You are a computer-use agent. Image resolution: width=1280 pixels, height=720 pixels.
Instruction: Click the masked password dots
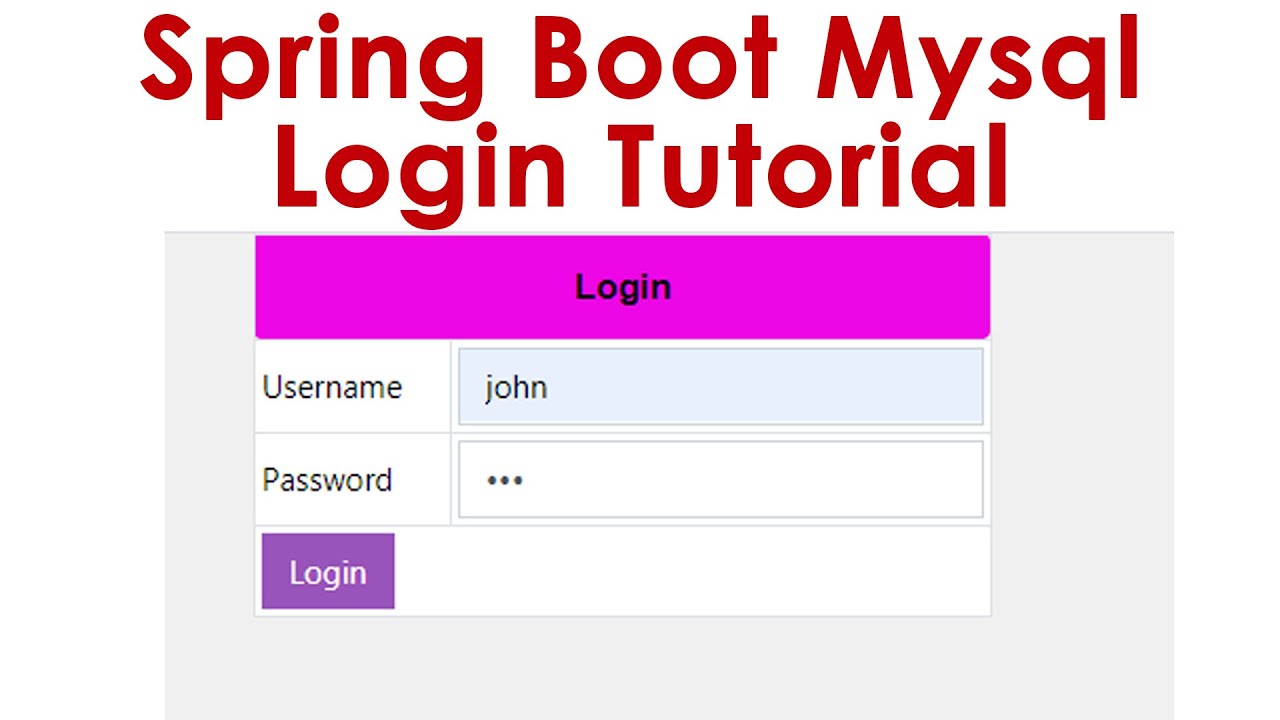(505, 480)
